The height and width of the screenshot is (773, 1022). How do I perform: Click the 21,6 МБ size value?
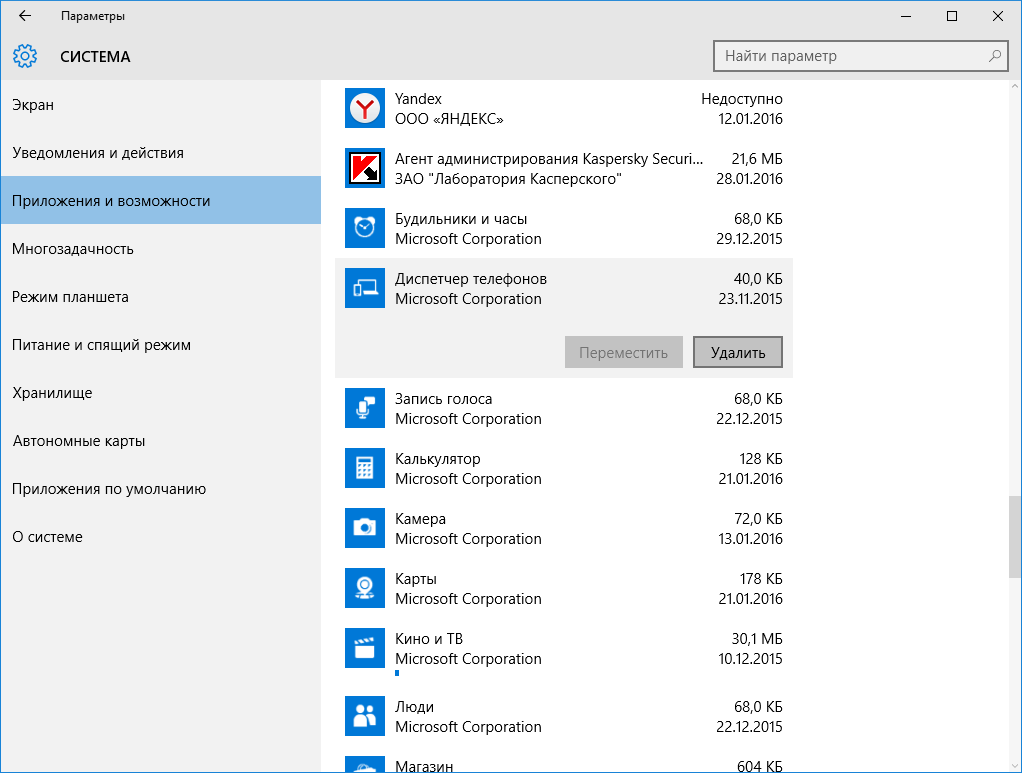(757, 159)
